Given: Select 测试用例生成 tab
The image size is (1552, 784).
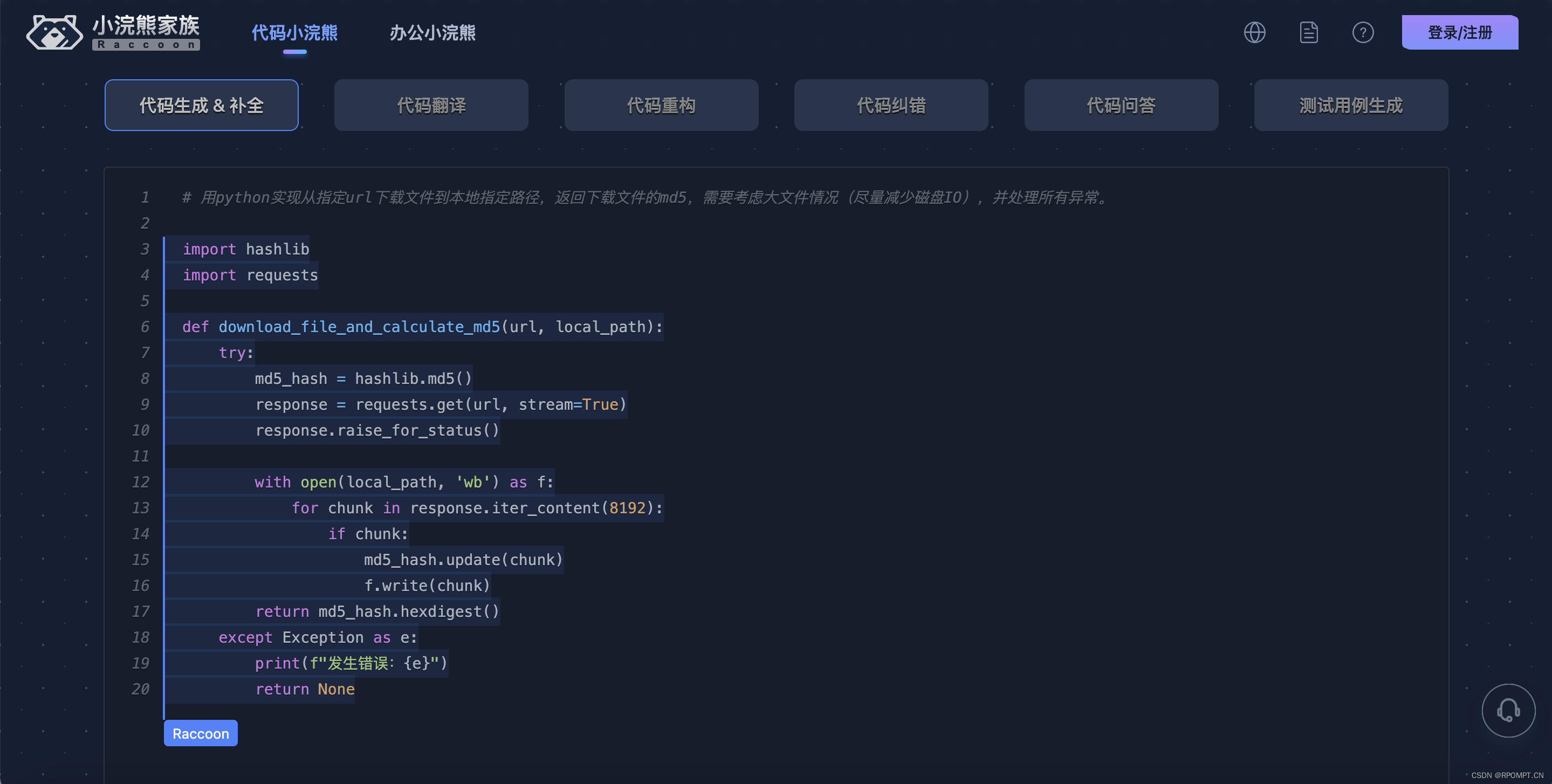Looking at the screenshot, I should click(1351, 106).
